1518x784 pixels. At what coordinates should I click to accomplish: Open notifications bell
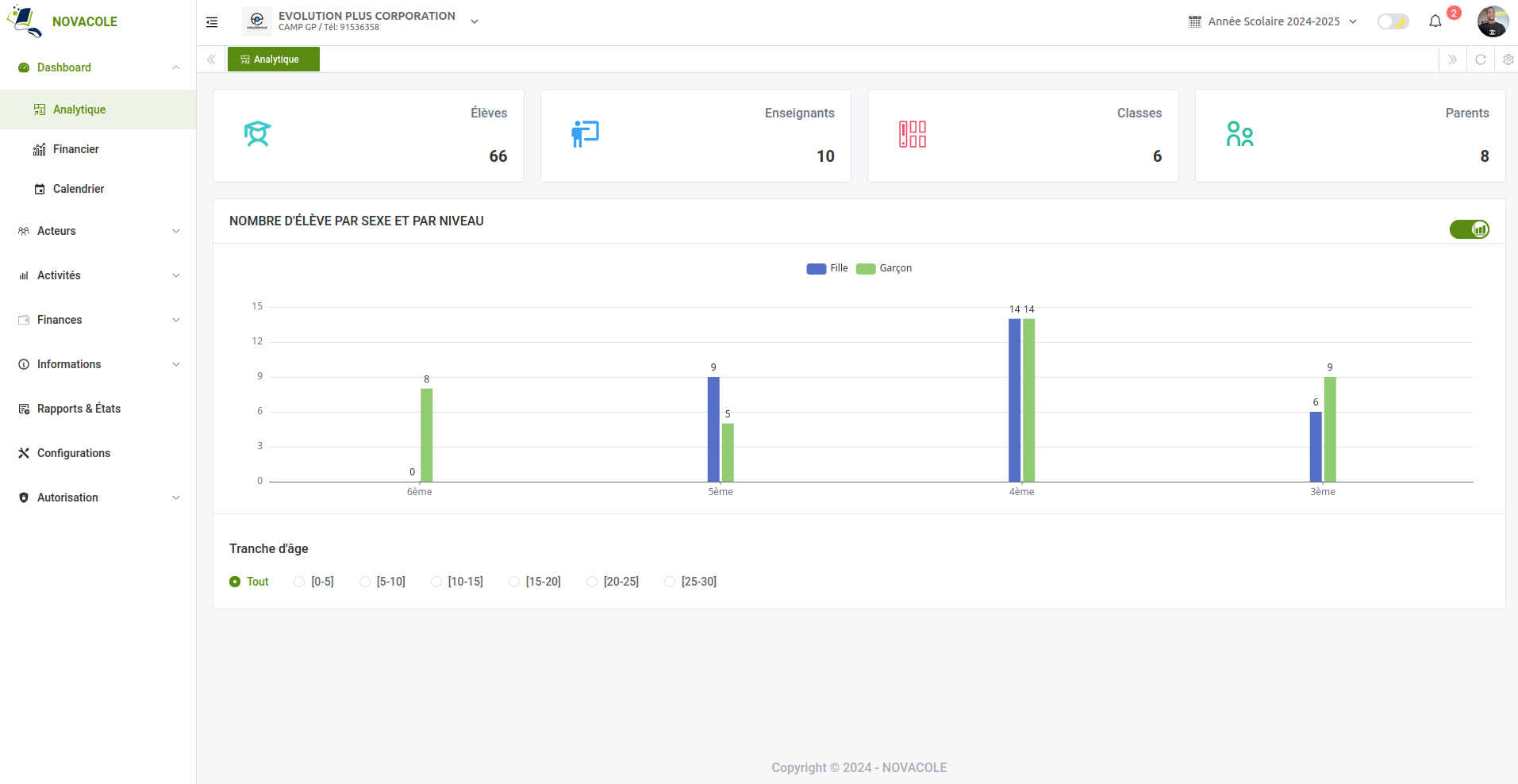1435,21
